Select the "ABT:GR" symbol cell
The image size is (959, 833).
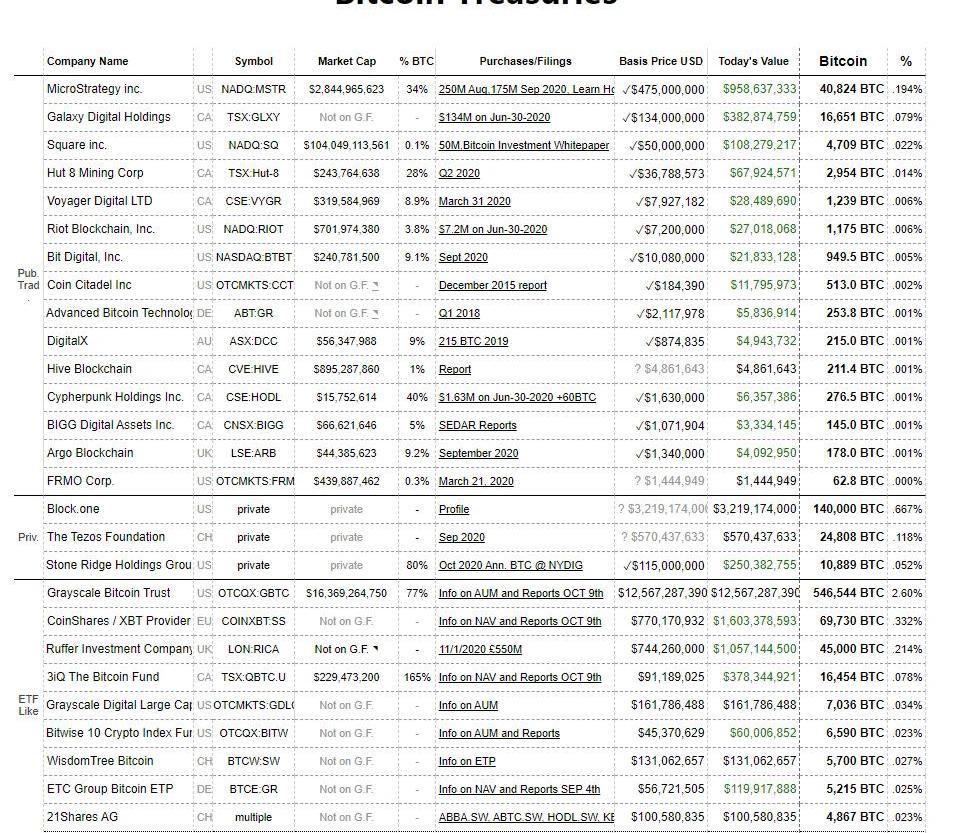(x=253, y=314)
